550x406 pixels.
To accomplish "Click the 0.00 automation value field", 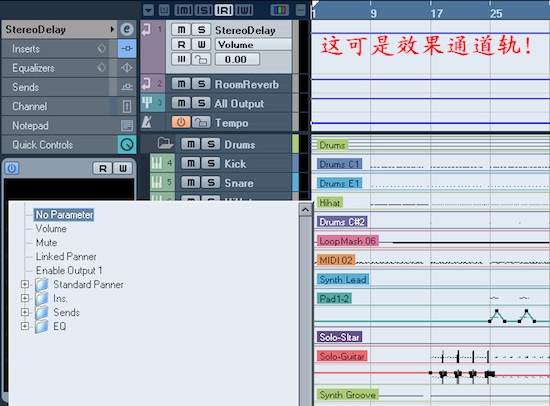I will pos(237,59).
